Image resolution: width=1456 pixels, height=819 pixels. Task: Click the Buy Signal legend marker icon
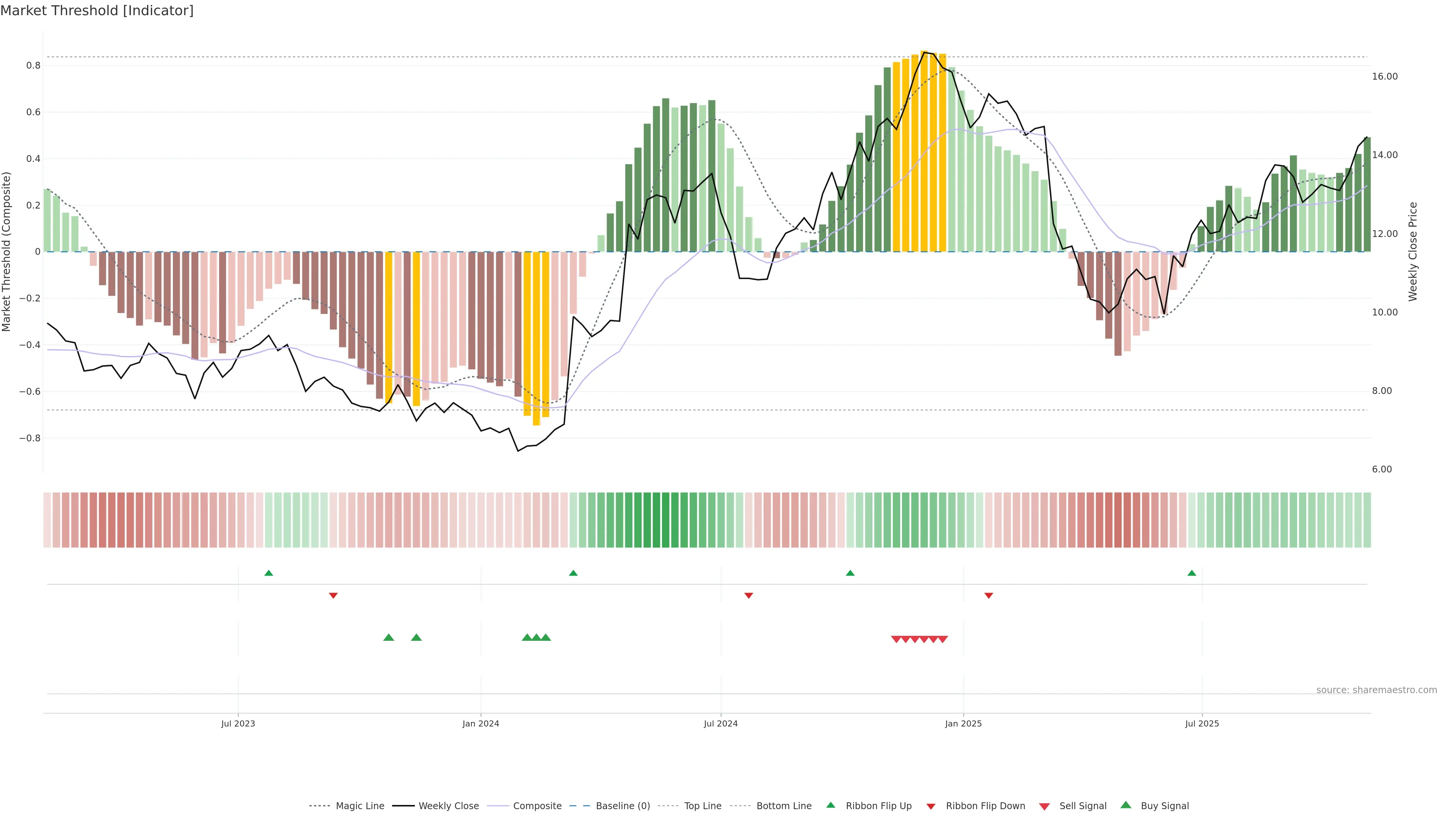pos(1125,805)
